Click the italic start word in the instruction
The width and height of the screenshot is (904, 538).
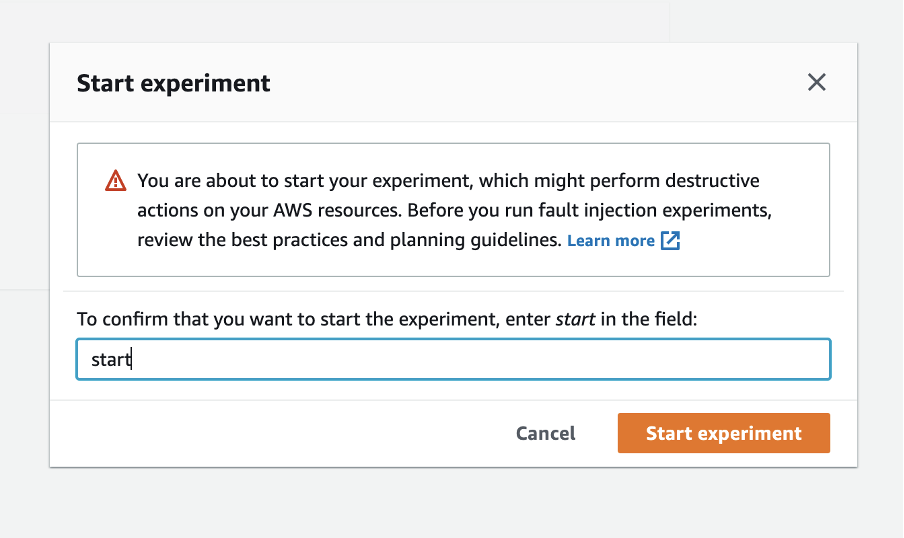[575, 320]
